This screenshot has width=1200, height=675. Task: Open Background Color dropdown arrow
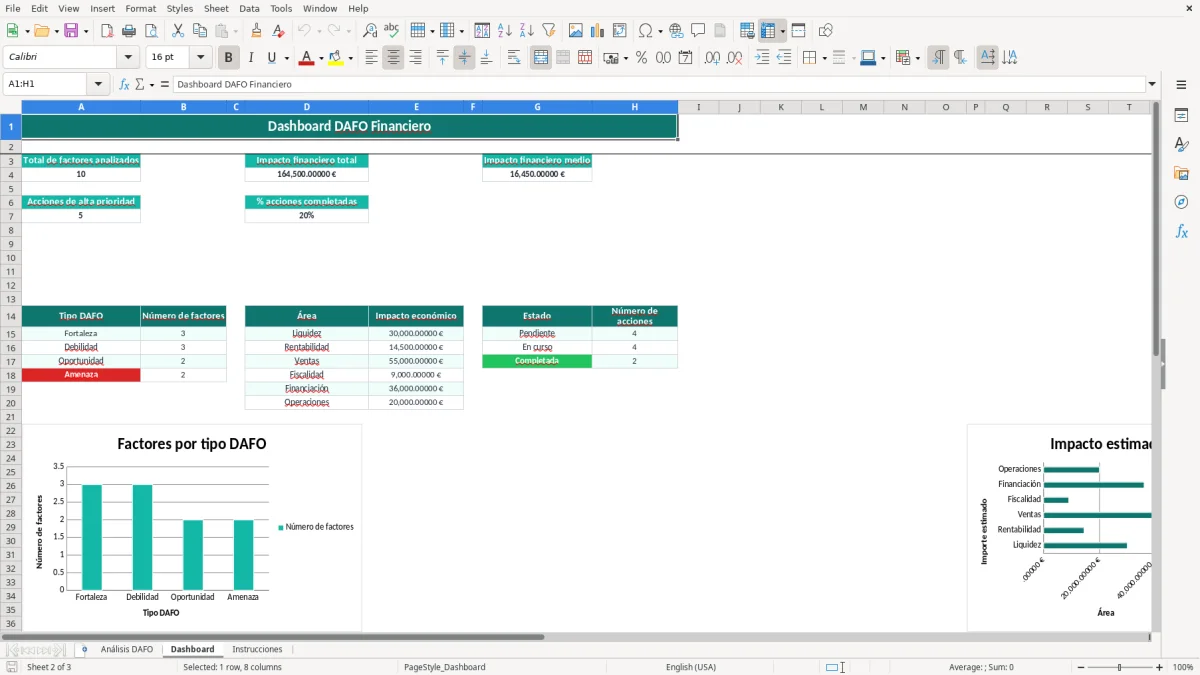click(350, 58)
